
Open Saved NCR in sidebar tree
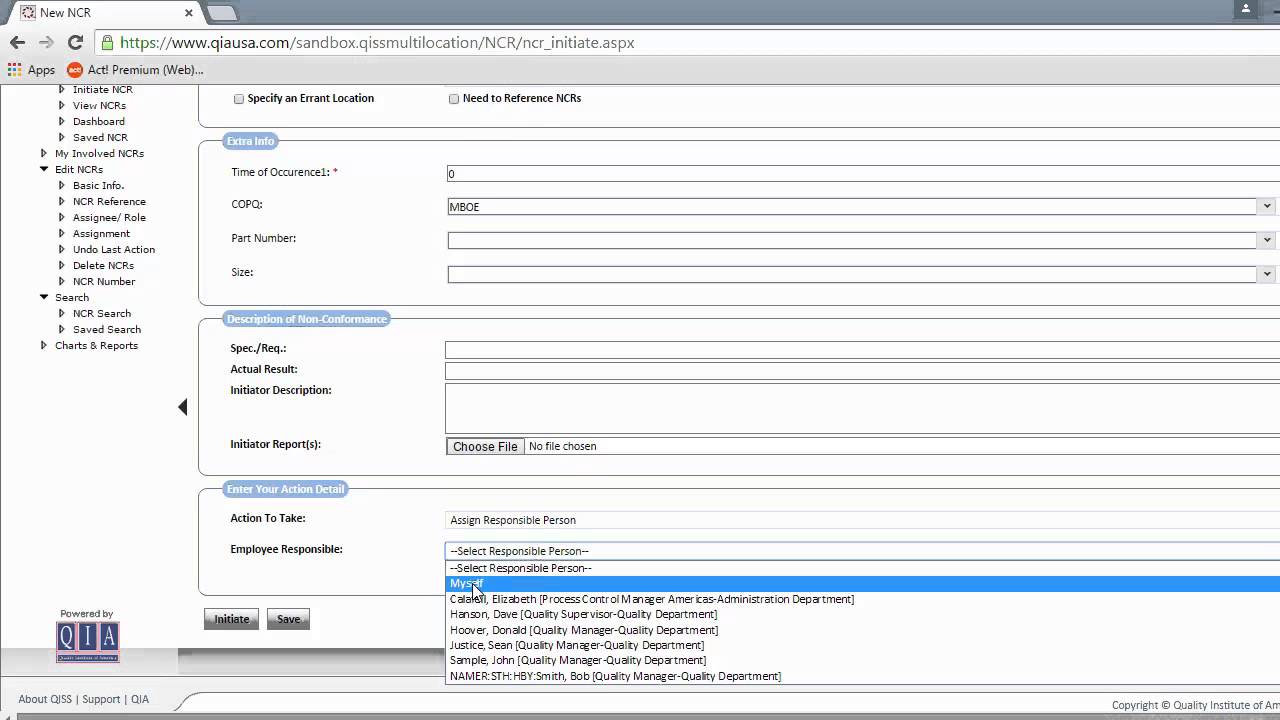pos(100,137)
